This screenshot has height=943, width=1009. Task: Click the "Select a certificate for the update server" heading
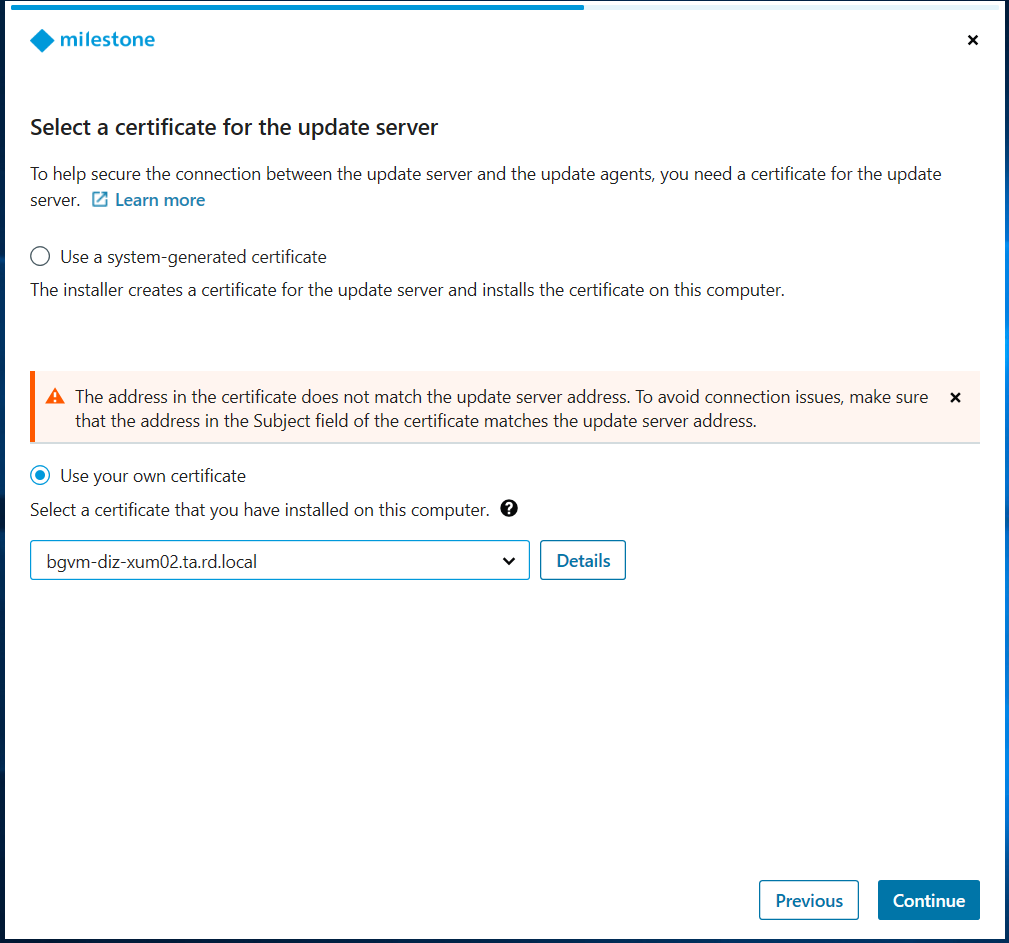coord(234,128)
